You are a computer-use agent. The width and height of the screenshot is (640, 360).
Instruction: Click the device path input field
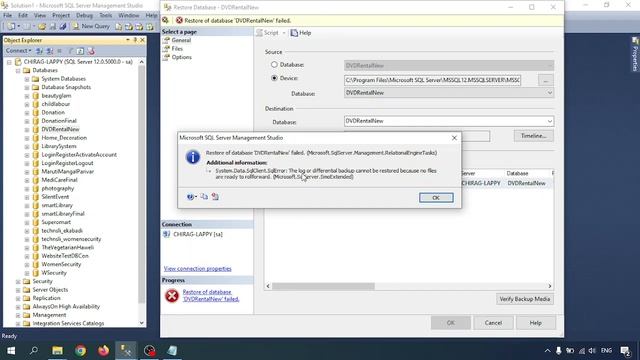432,80
